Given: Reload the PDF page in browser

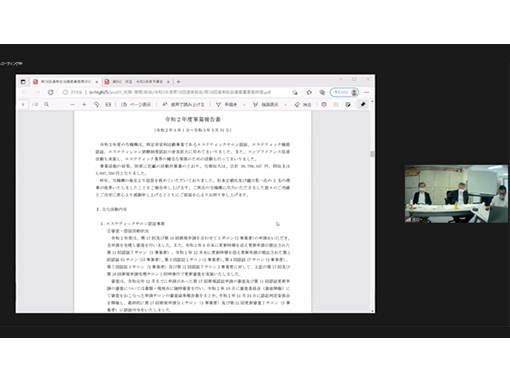Looking at the screenshot, I should point(50,92).
